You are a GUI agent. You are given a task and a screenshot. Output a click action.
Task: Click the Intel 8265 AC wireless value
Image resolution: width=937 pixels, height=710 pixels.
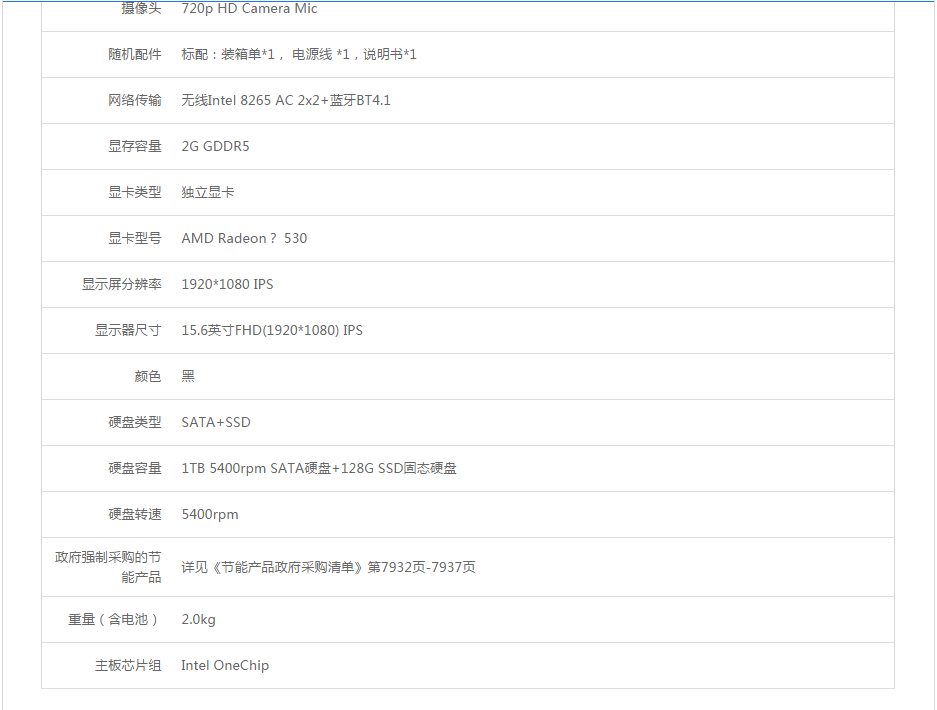click(286, 100)
